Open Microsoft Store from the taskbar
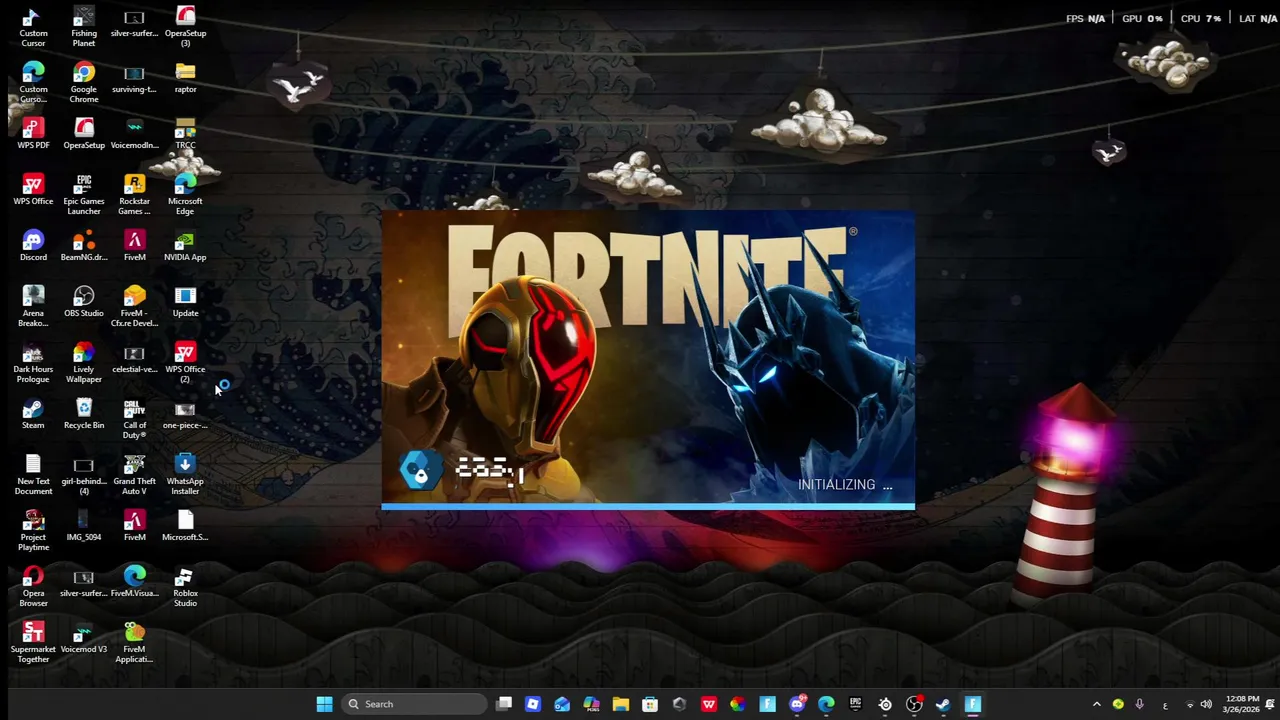The image size is (1280, 720). 650,704
